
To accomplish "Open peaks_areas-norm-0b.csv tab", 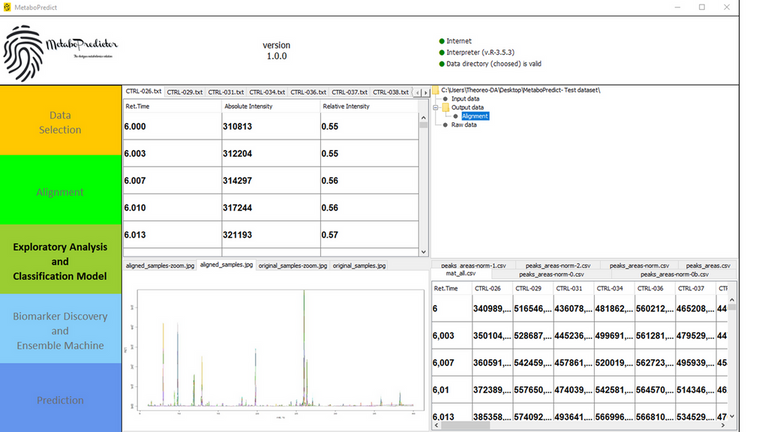I will 674,275.
